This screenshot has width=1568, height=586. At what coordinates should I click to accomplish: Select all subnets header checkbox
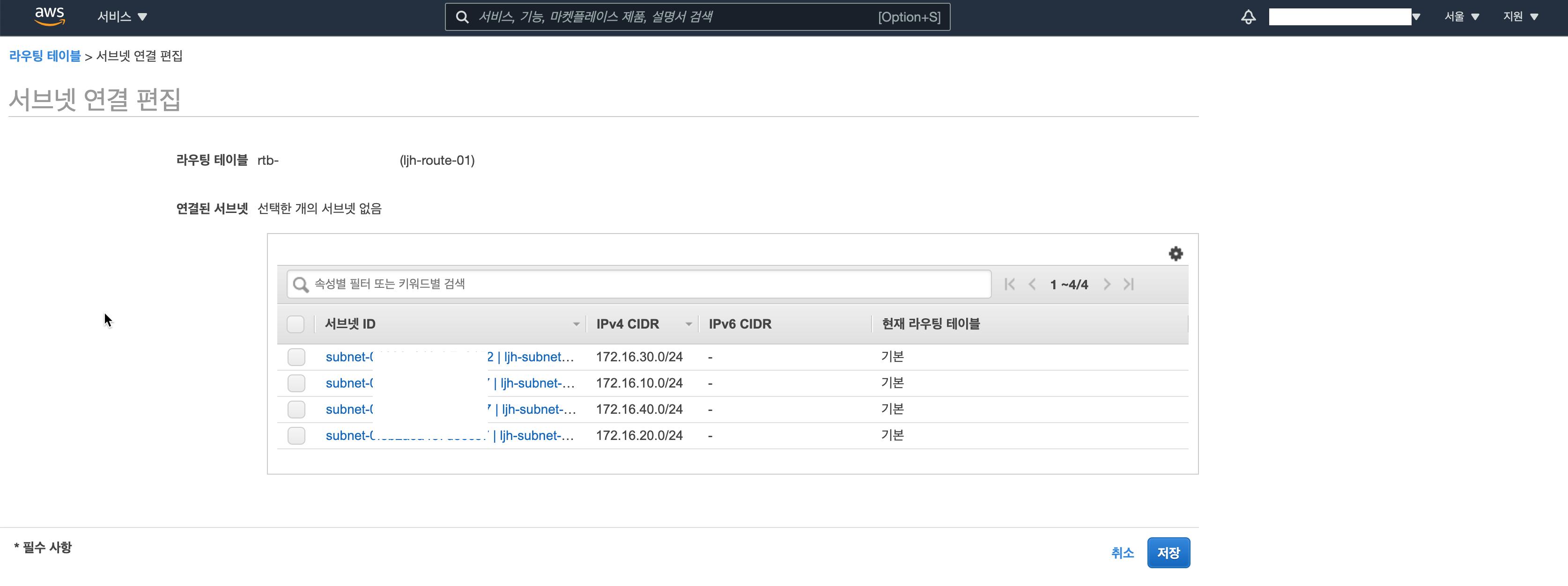tap(296, 324)
